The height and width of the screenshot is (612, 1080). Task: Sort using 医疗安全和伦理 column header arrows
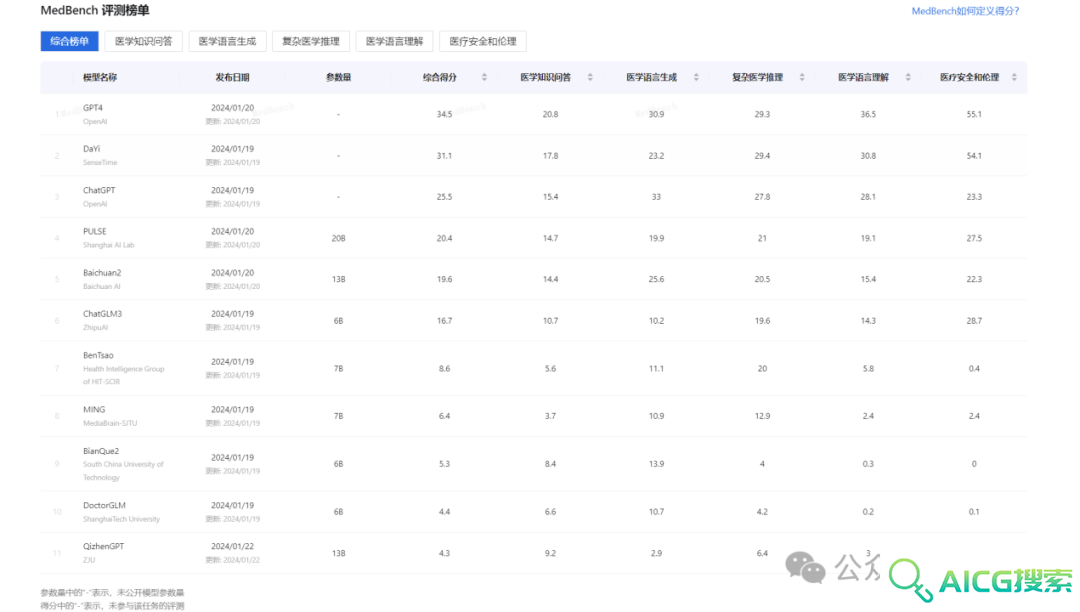1014,77
